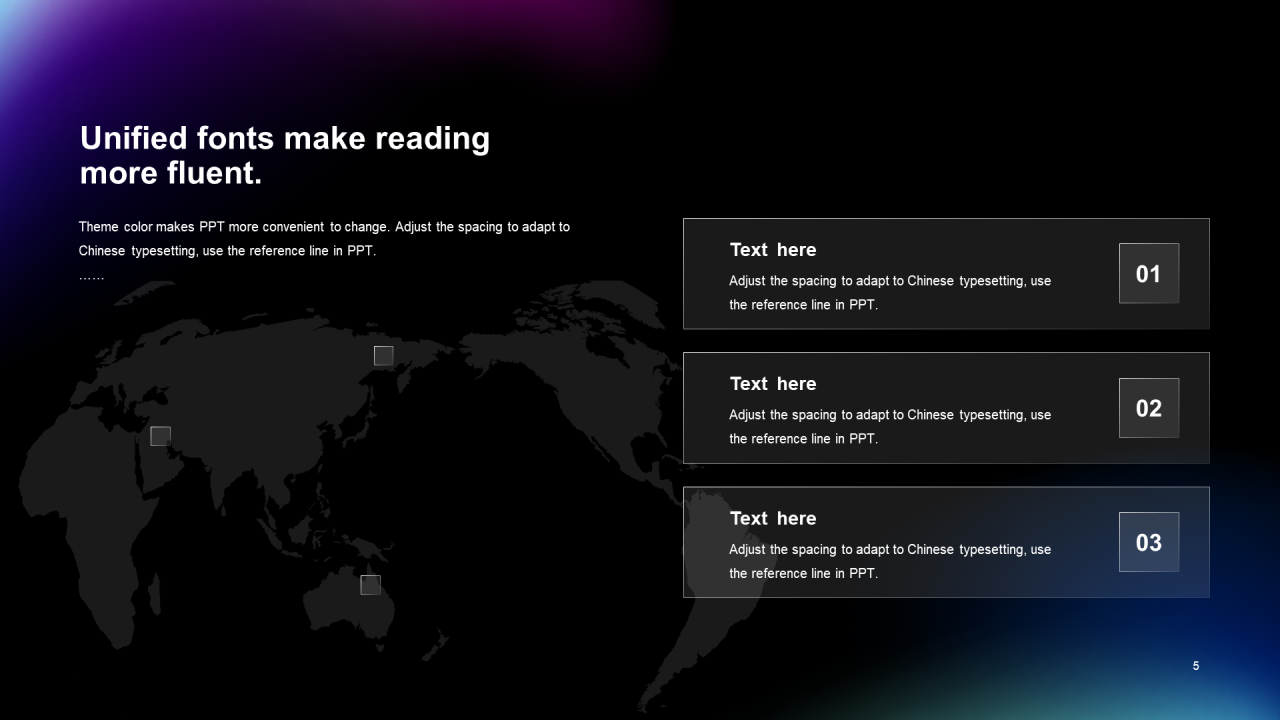The image size is (1280, 720).
Task: Select the map marker square over northeast Asia
Action: 384,356
